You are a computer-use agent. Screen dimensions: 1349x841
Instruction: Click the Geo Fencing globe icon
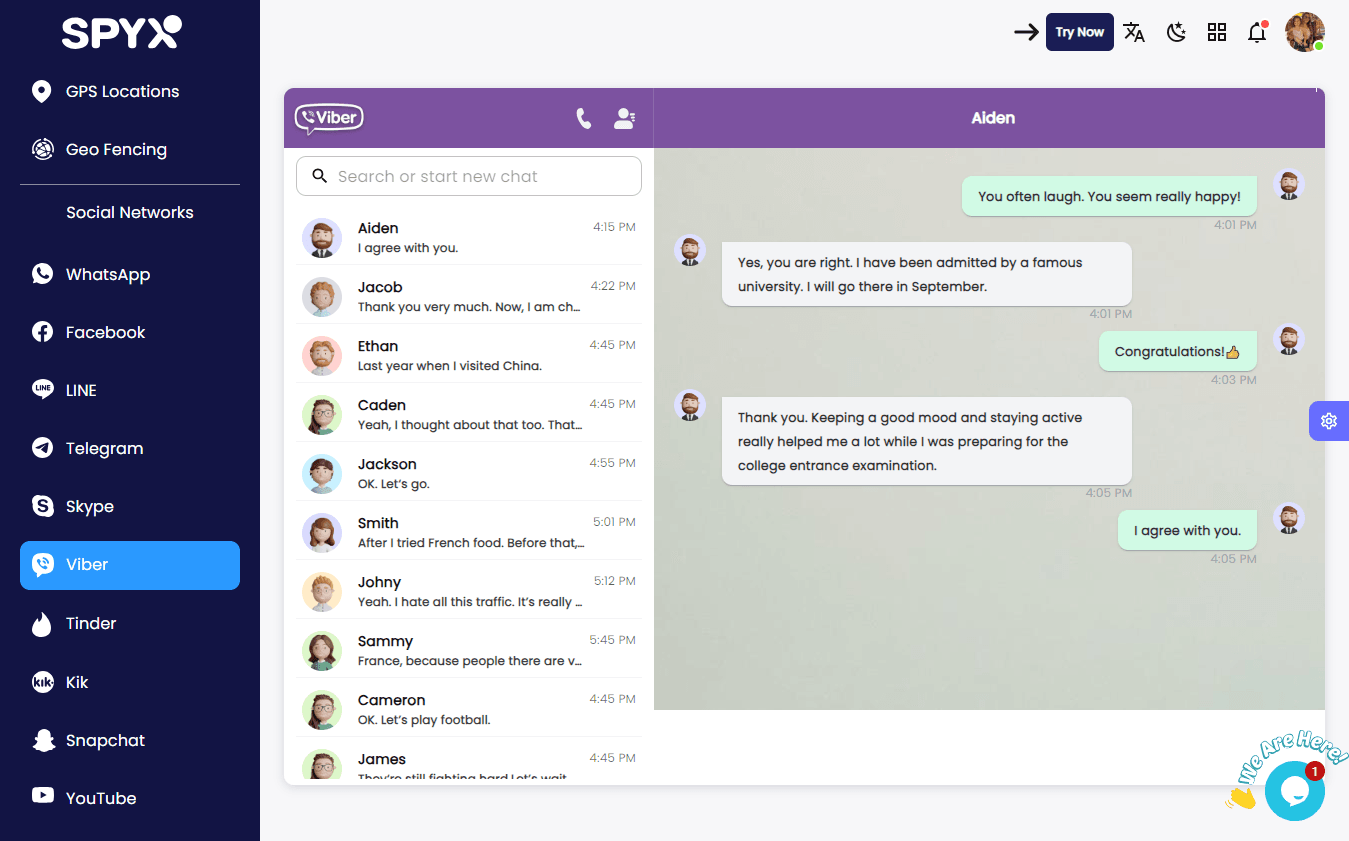coord(42,149)
